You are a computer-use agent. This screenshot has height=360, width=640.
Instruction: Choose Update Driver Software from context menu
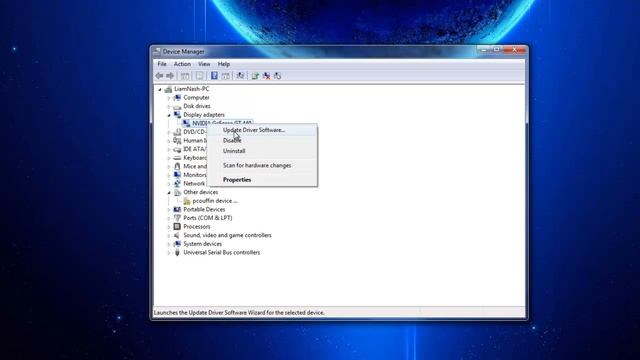pyautogui.click(x=262, y=130)
